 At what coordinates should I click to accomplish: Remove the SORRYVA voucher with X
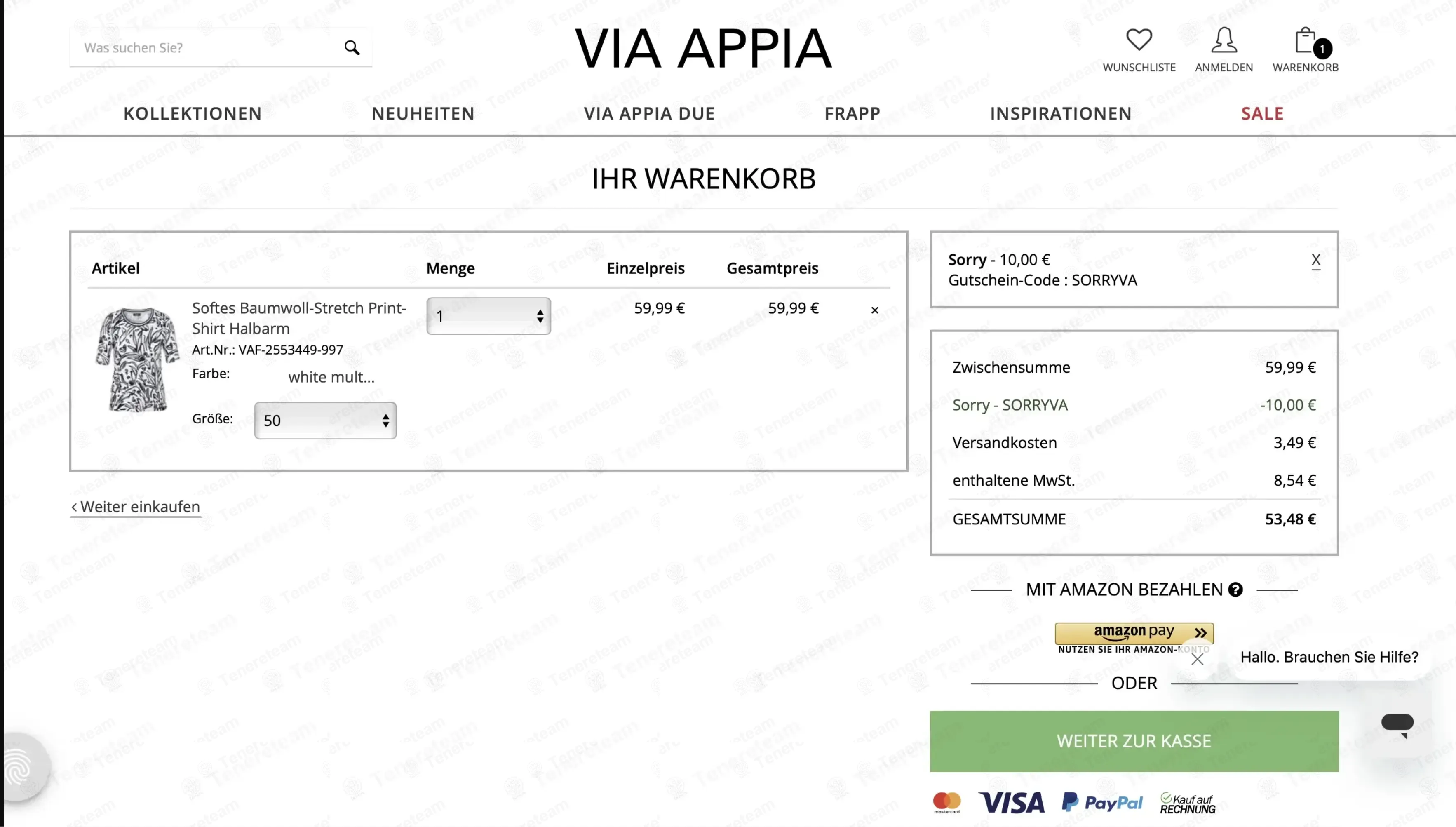point(1316,261)
